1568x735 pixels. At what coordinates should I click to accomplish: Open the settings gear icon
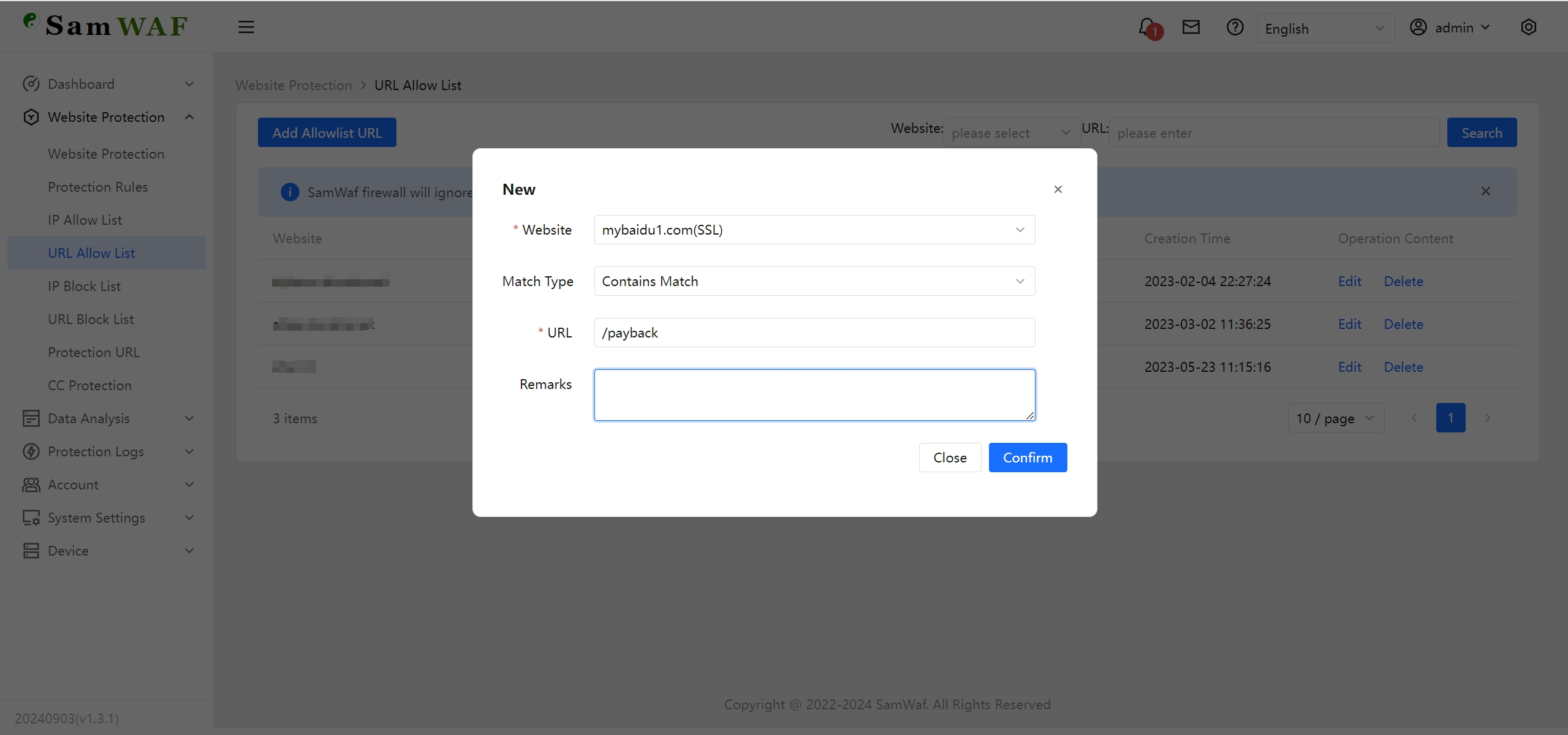coord(1528,27)
